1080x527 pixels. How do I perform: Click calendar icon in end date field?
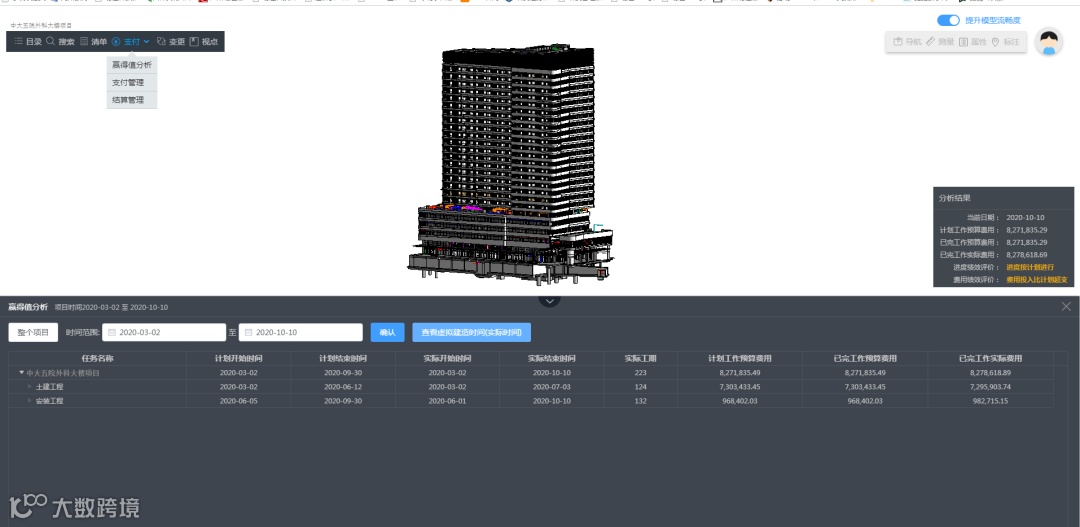[249, 333]
